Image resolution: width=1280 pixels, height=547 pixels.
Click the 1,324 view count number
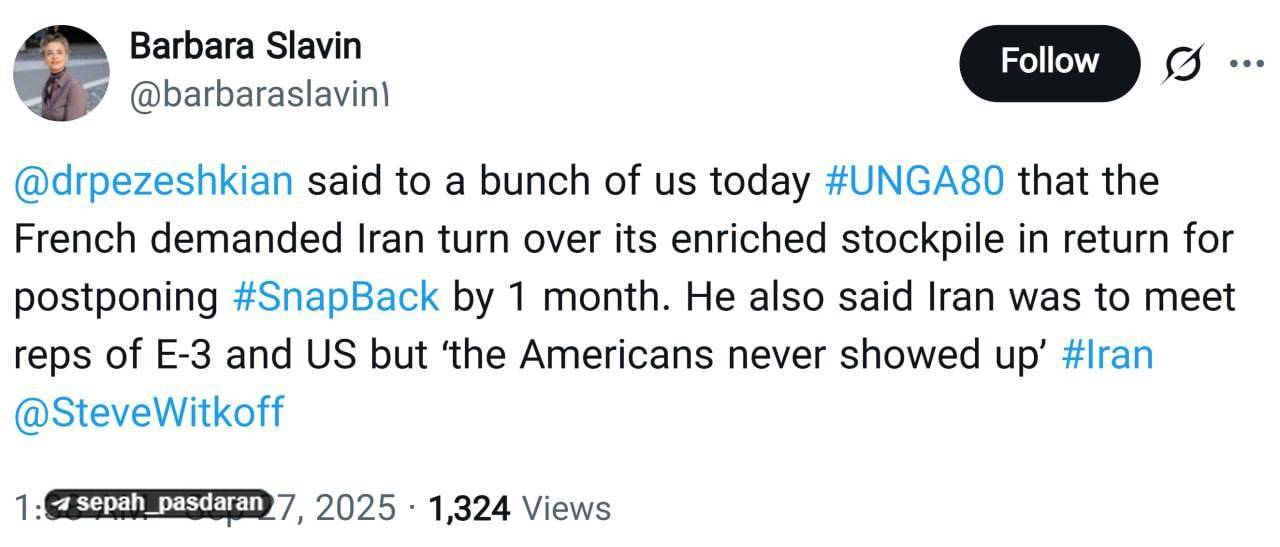pyautogui.click(x=470, y=509)
